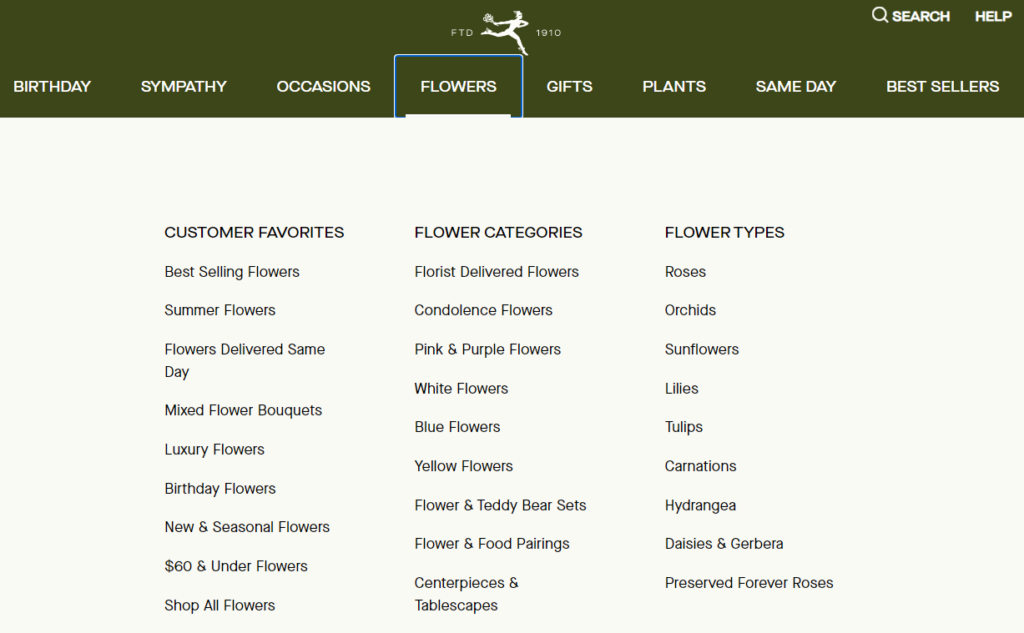Open $60 & Under Flowers
Screen dimensions: 1024x633
236,566
